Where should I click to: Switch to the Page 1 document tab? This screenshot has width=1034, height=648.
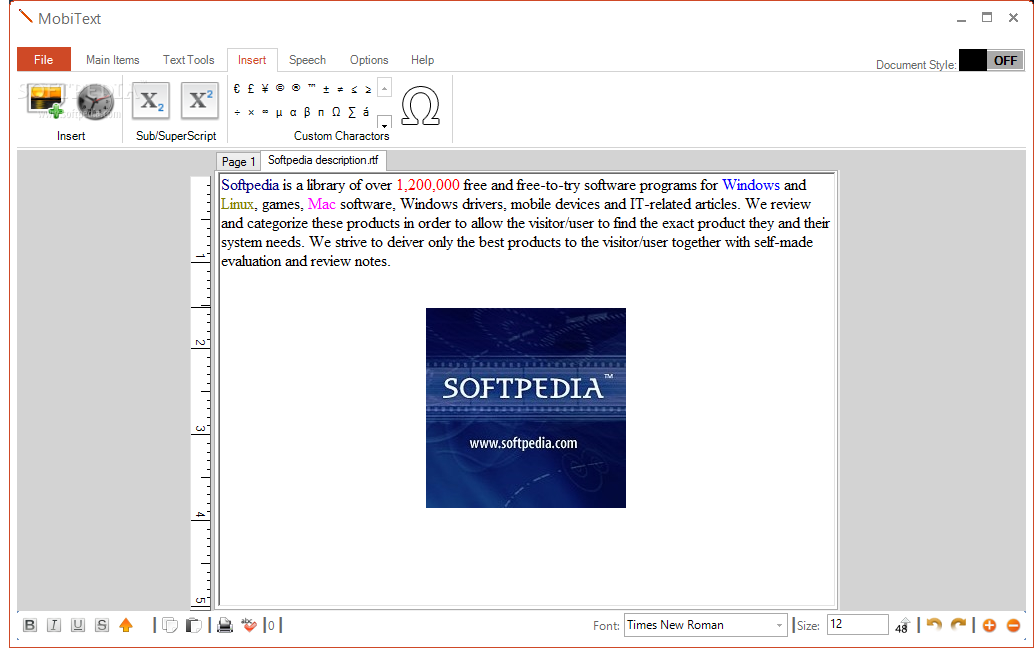238,162
